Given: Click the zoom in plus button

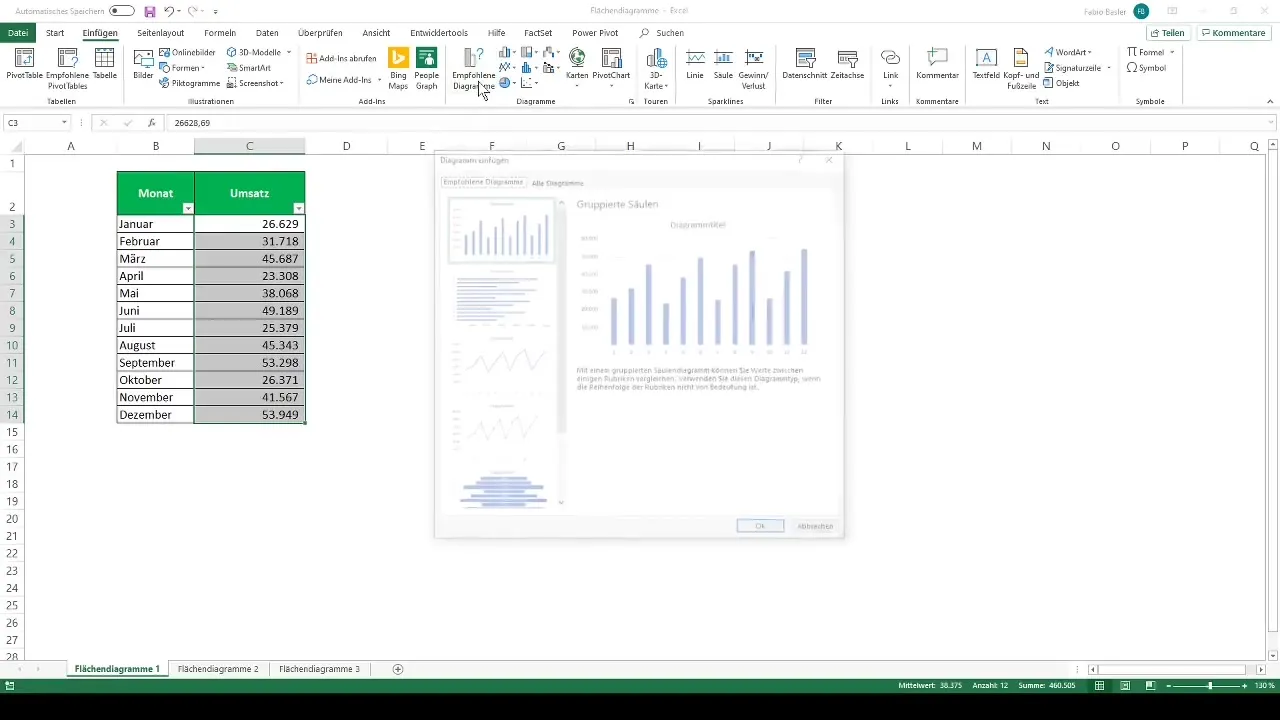Looking at the screenshot, I should (1245, 686).
